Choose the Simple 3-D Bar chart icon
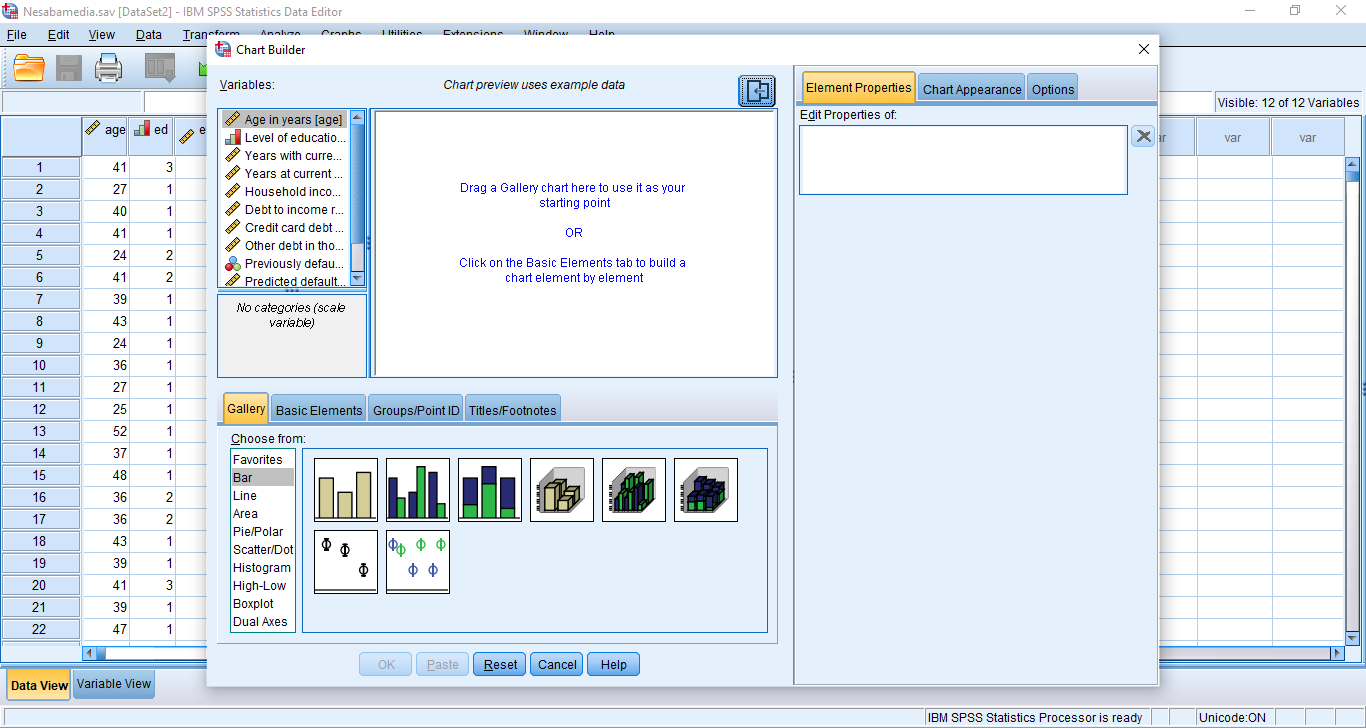1366x728 pixels. [562, 490]
